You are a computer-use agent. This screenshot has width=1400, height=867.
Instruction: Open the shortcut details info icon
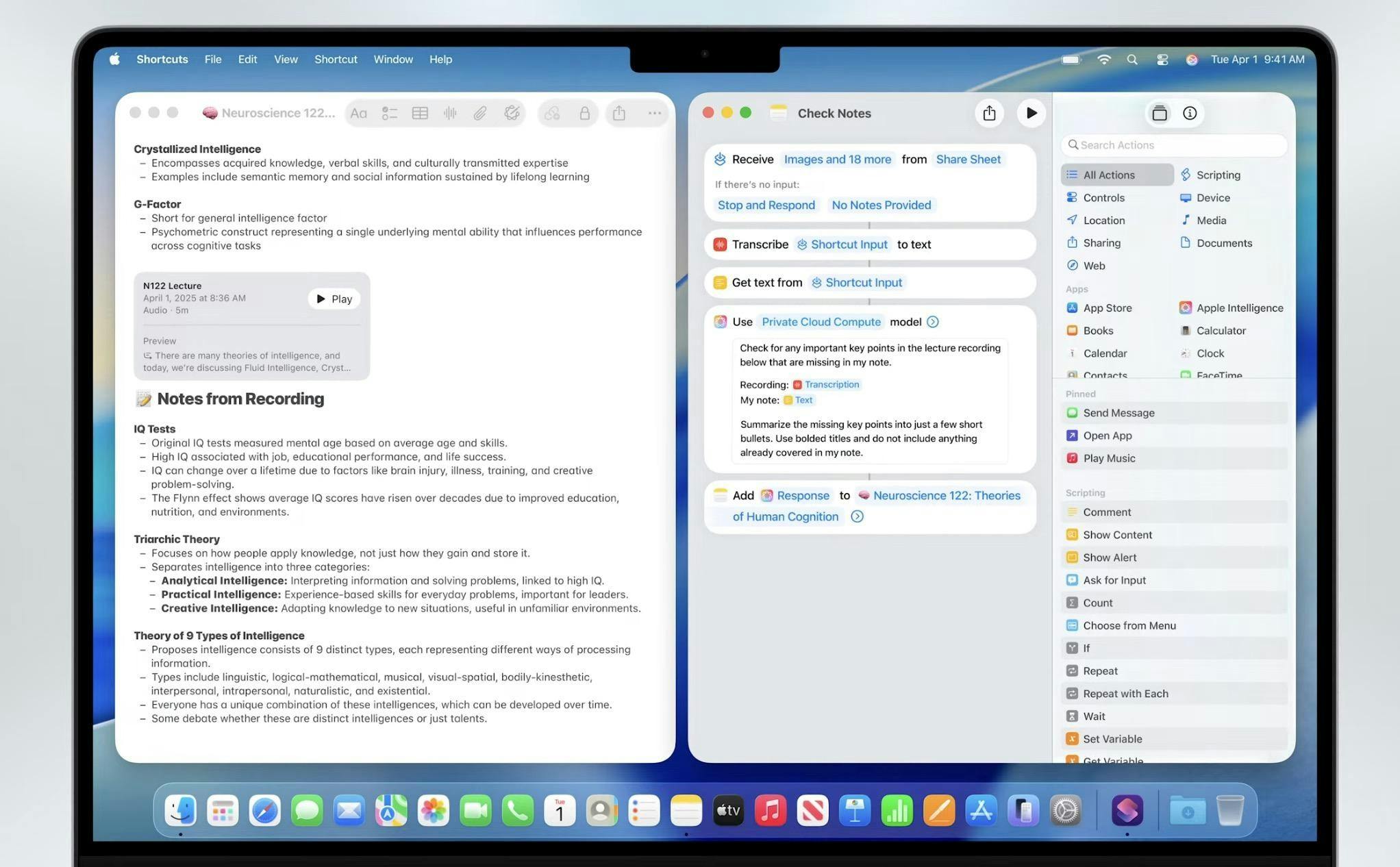coord(1190,113)
